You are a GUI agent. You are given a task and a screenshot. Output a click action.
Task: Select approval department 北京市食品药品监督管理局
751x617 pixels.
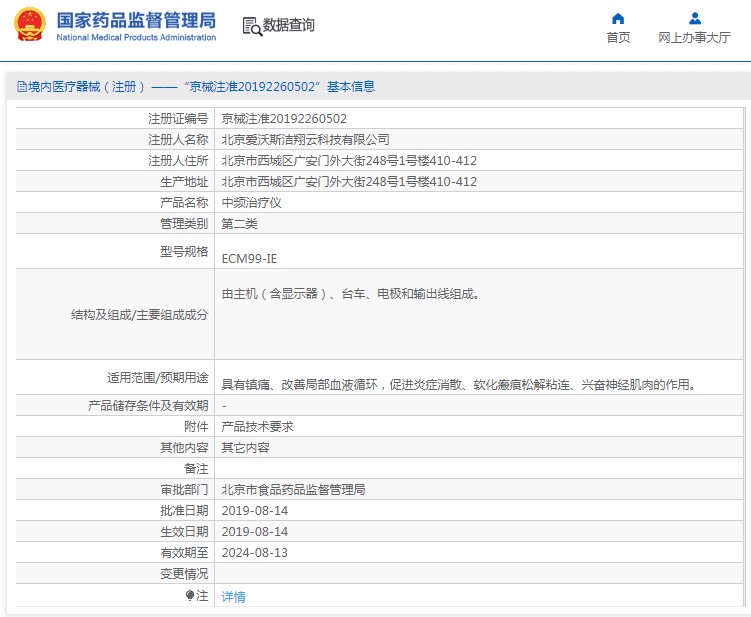[293, 490]
